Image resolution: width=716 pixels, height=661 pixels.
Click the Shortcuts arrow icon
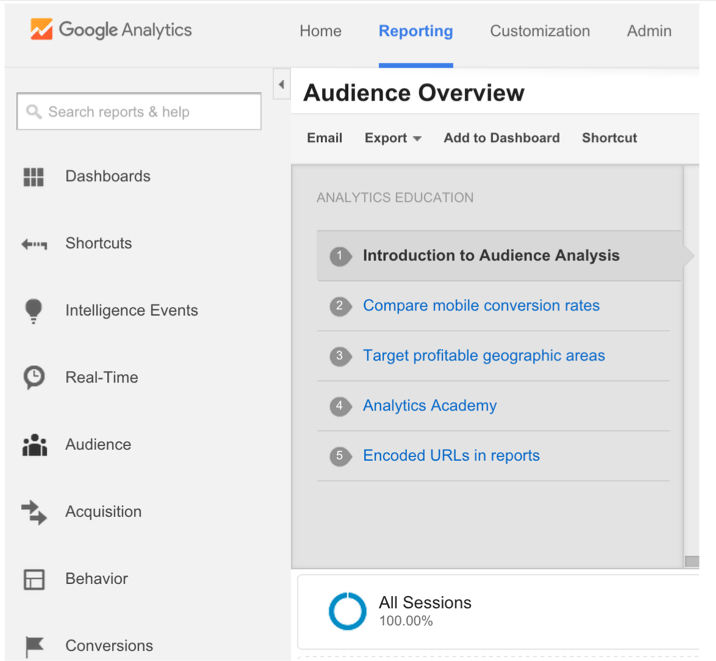[x=34, y=244]
